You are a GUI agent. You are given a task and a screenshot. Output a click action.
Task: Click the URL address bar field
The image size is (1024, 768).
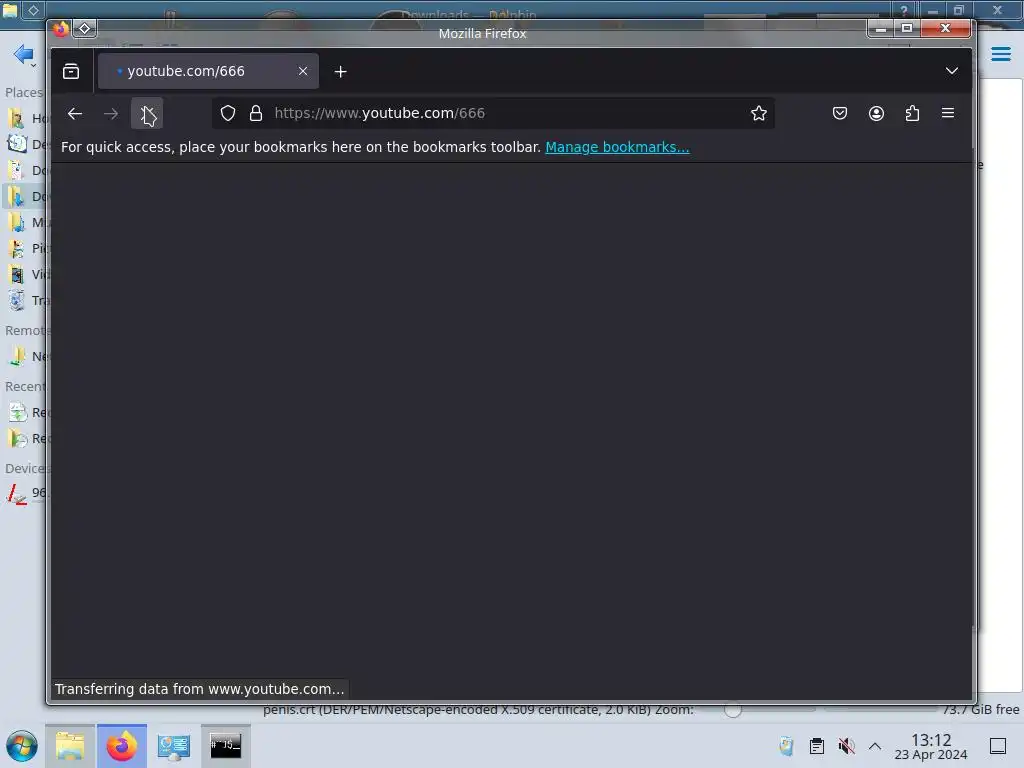click(493, 114)
